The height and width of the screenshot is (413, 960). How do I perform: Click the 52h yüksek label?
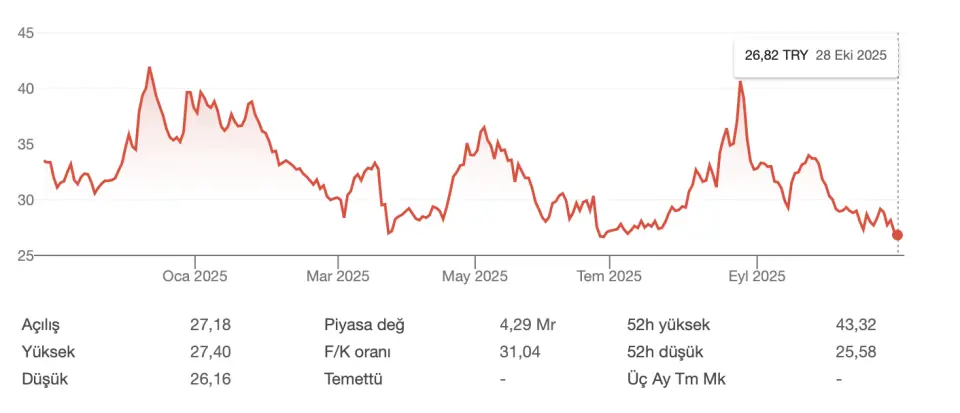668,325
